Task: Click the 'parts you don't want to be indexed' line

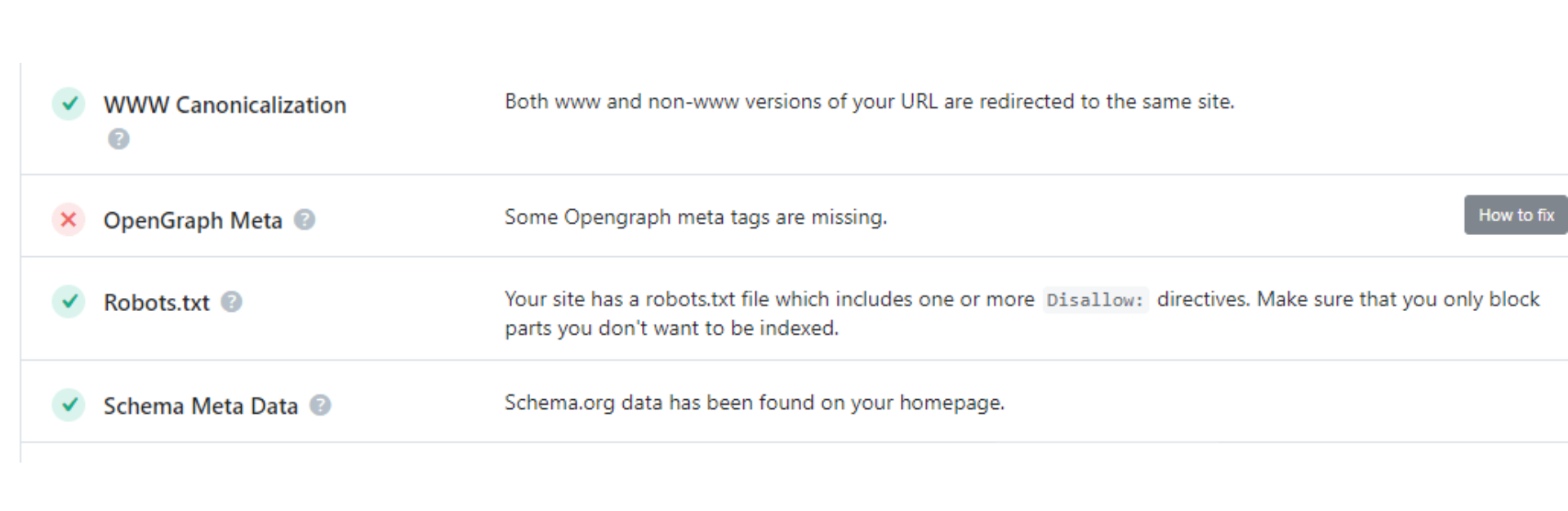Action: [671, 328]
